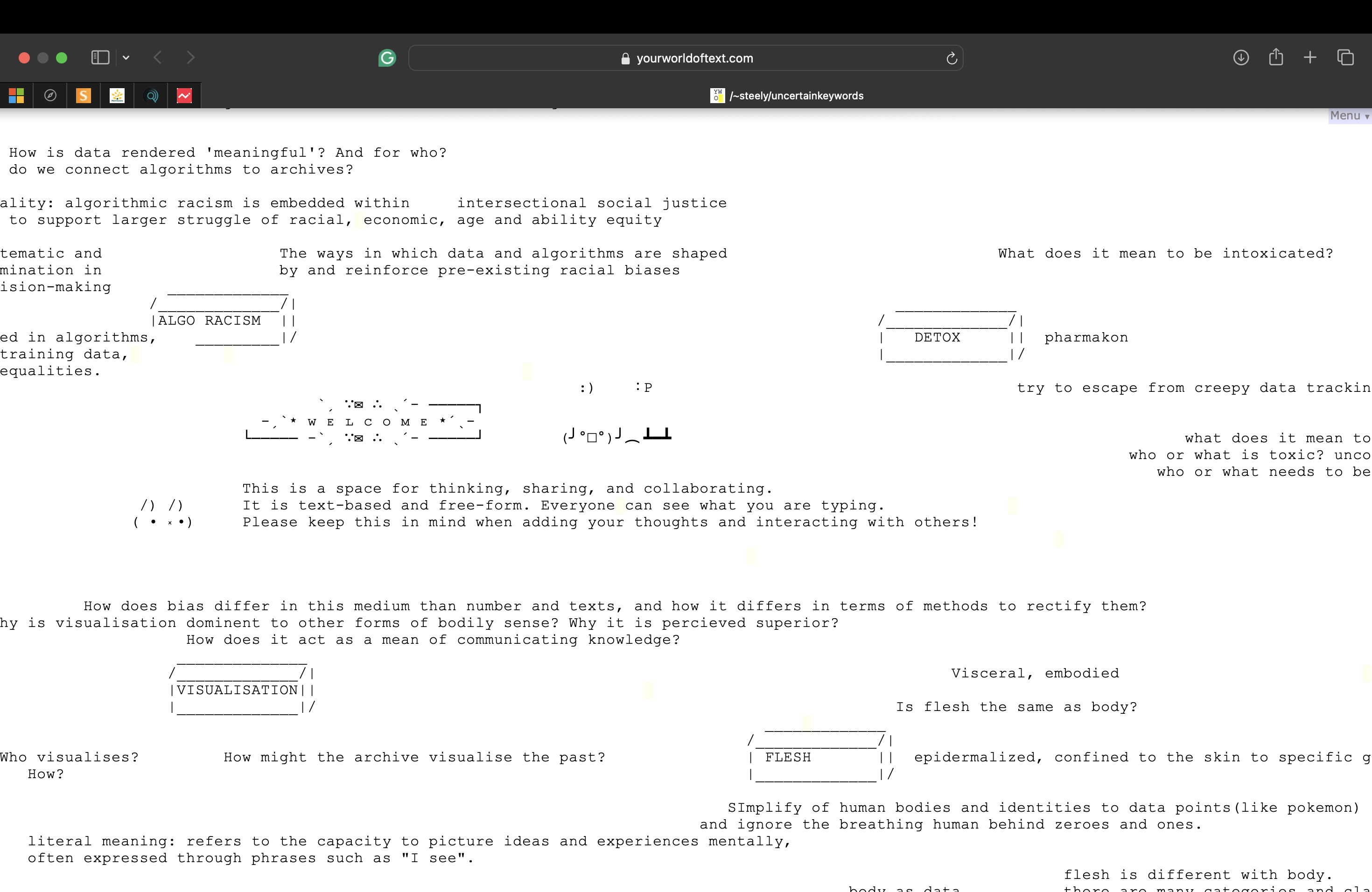Expand the tab group dropdown chevron

click(x=126, y=58)
